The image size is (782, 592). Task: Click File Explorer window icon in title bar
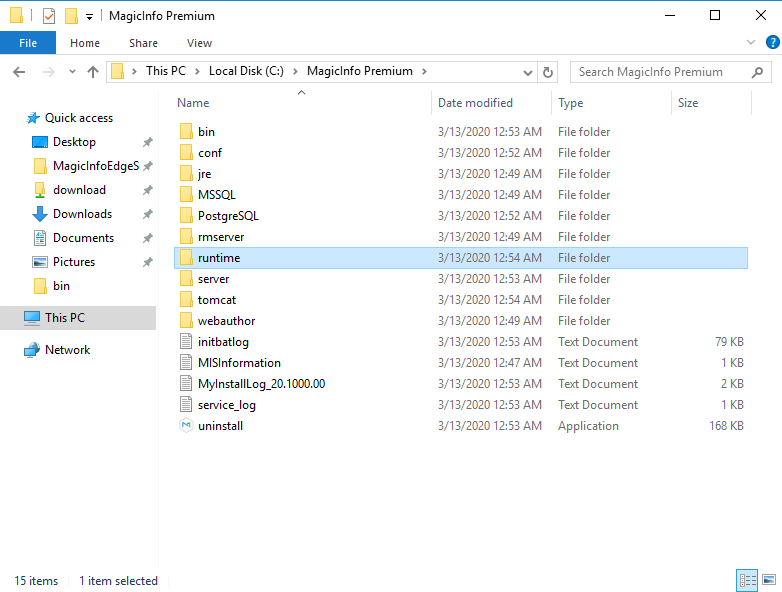[16, 16]
